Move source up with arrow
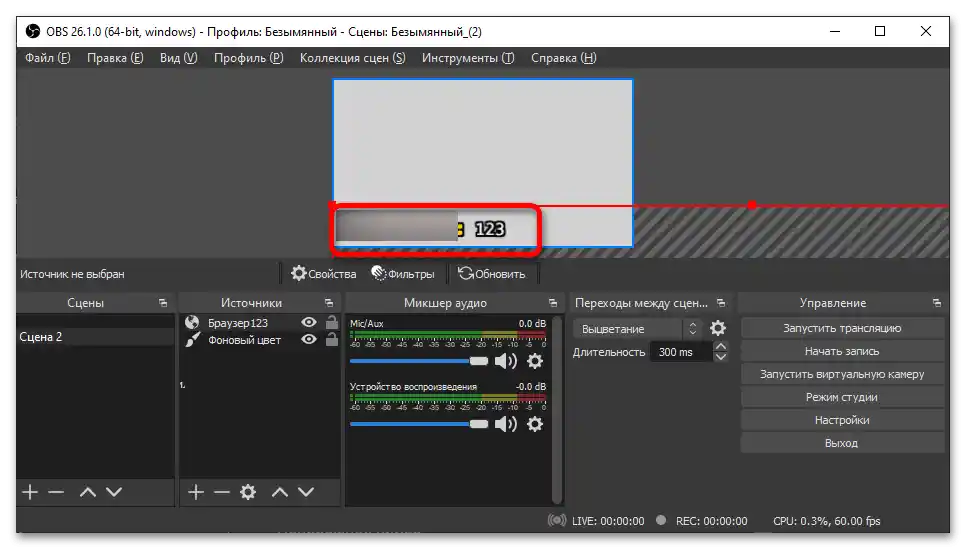The height and width of the screenshot is (549, 966). [280, 492]
